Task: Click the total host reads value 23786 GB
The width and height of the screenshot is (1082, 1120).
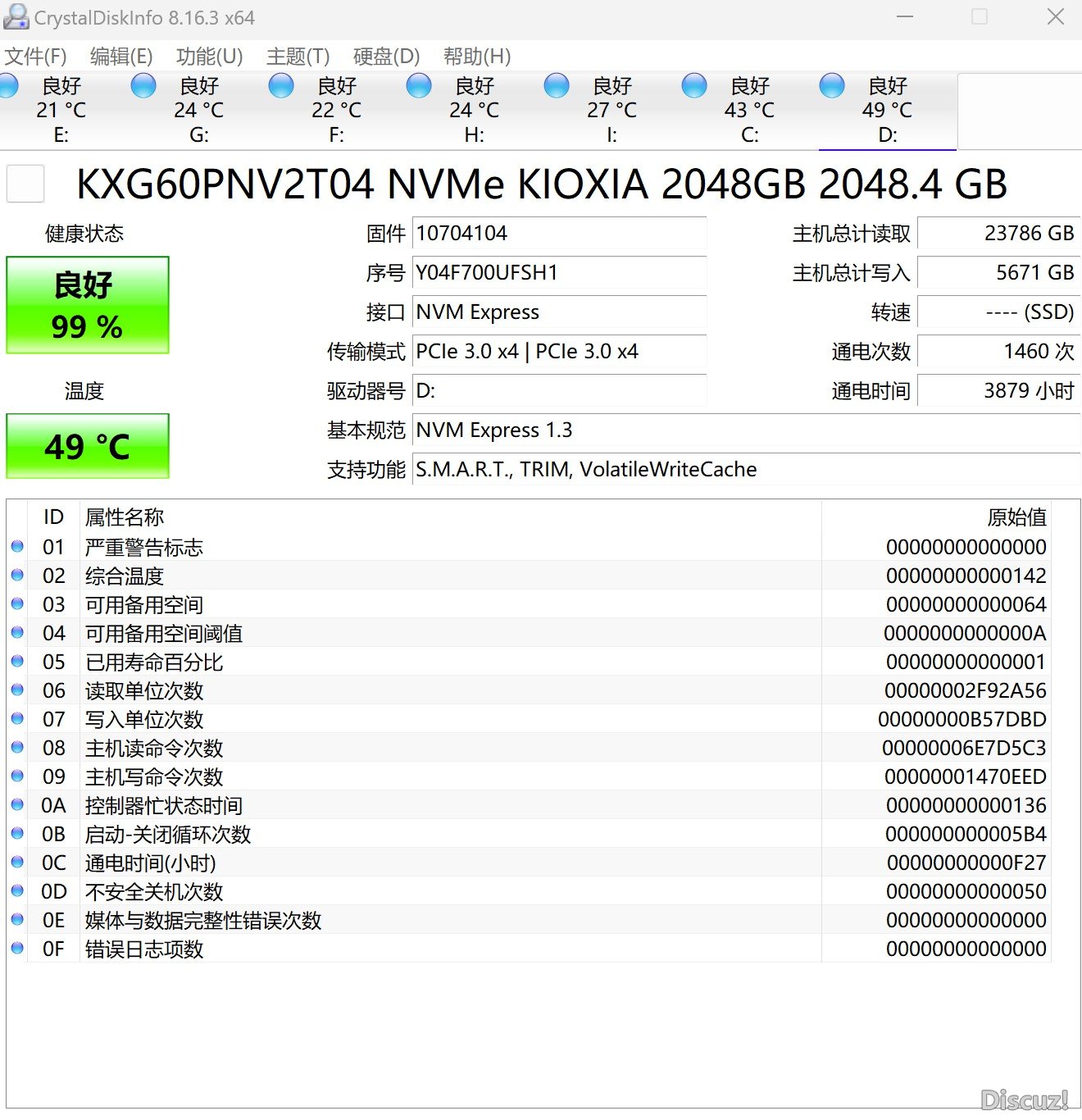Action: [x=998, y=233]
